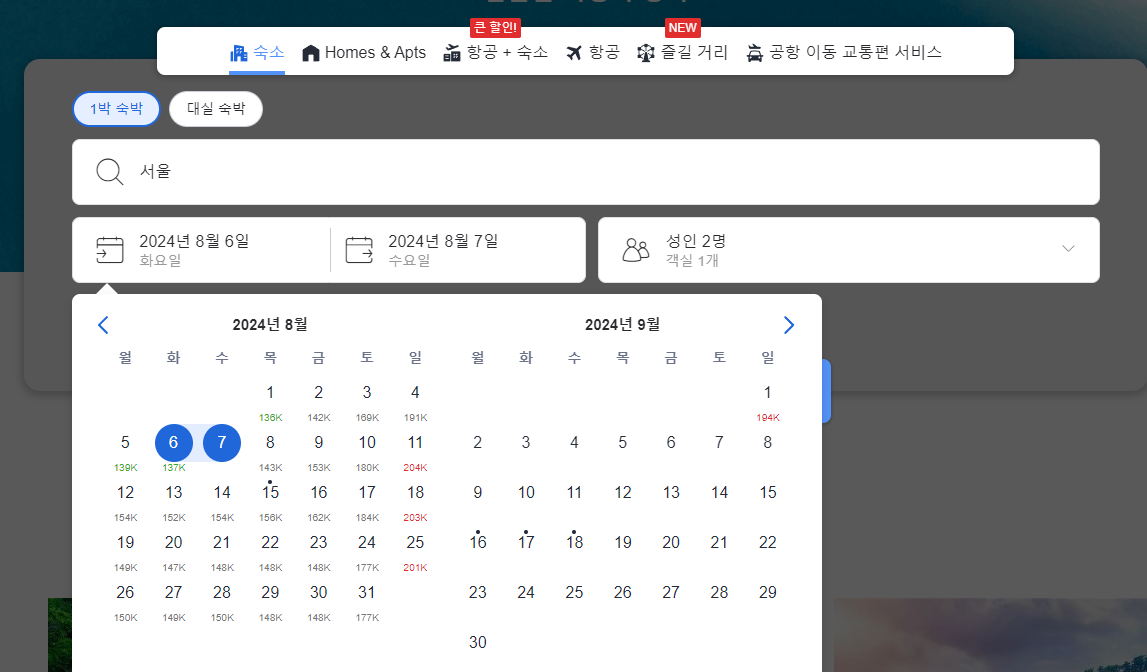Click the ferris wheel icon for 즐길 거리

[646, 53]
